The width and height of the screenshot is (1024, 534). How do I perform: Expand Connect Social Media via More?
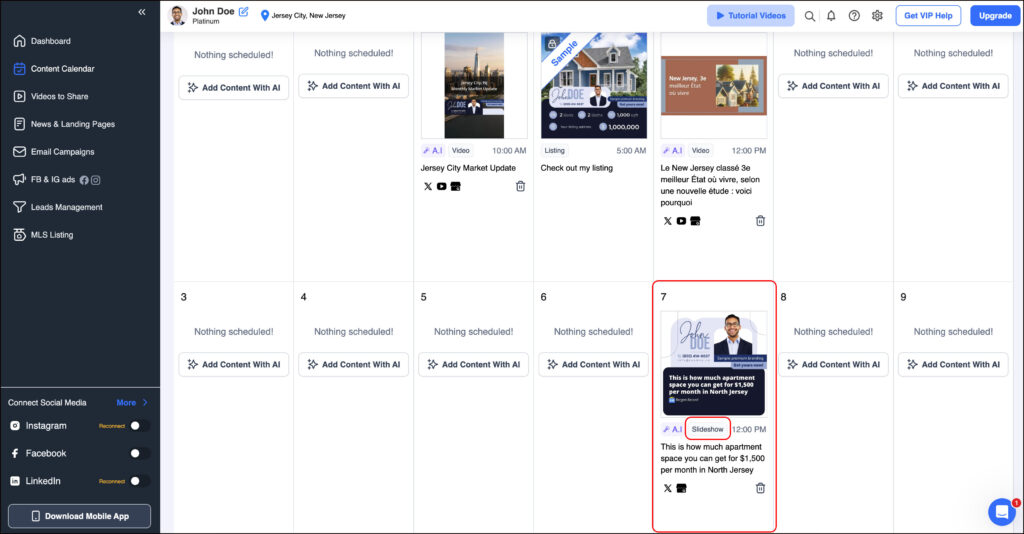click(x=131, y=403)
